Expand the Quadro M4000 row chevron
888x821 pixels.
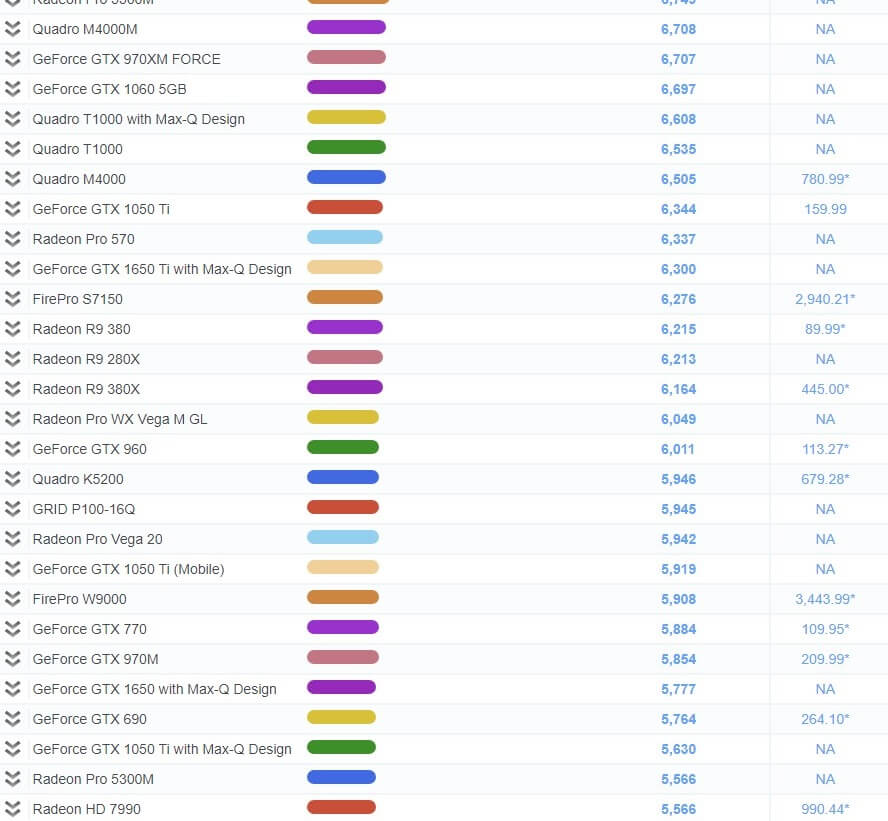[x=12, y=179]
